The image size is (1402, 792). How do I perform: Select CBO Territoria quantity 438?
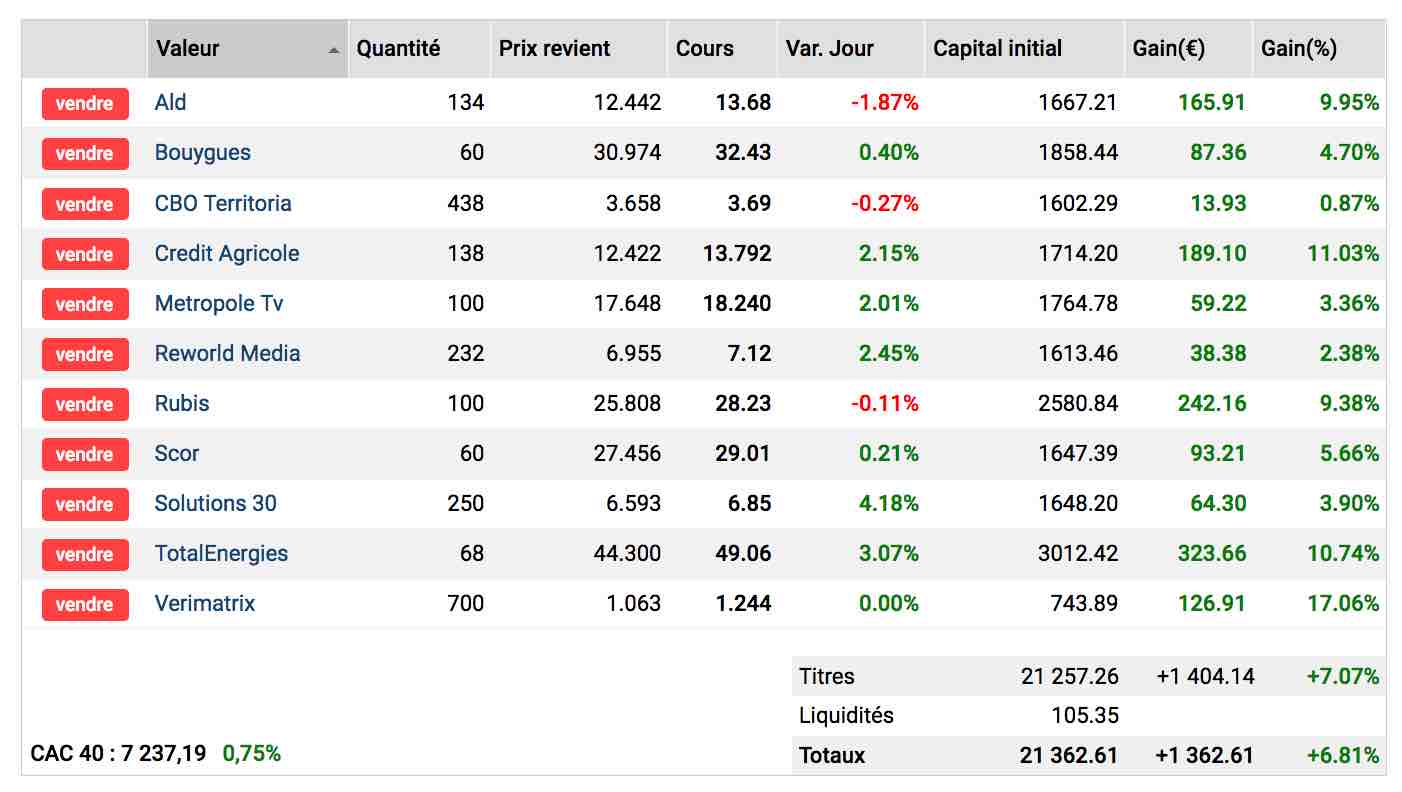pyautogui.click(x=466, y=203)
